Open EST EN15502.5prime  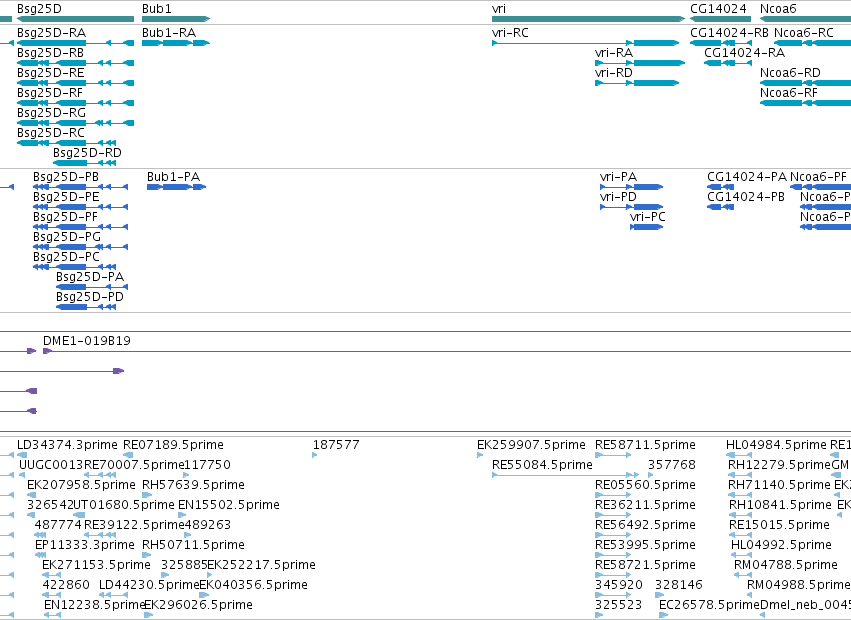click(x=182, y=515)
